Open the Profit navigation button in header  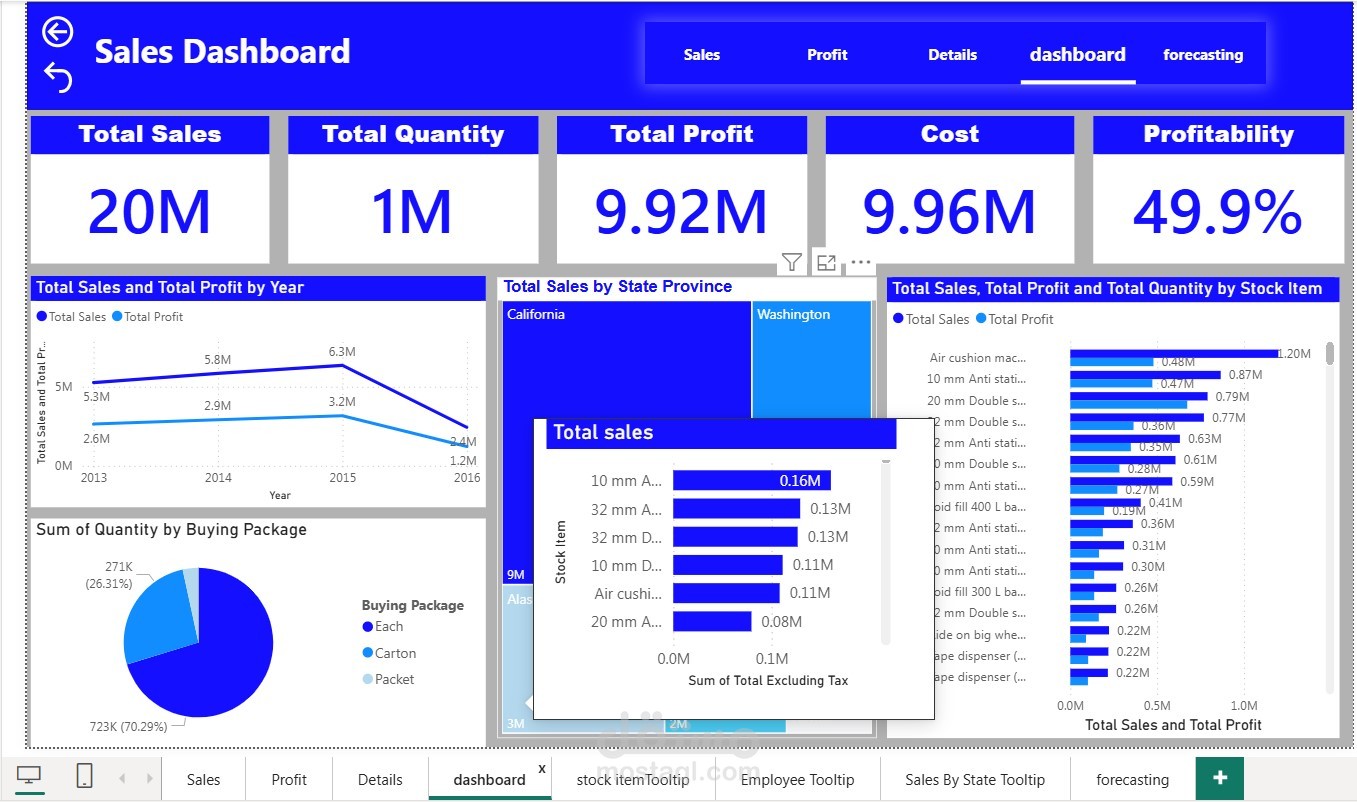click(827, 55)
